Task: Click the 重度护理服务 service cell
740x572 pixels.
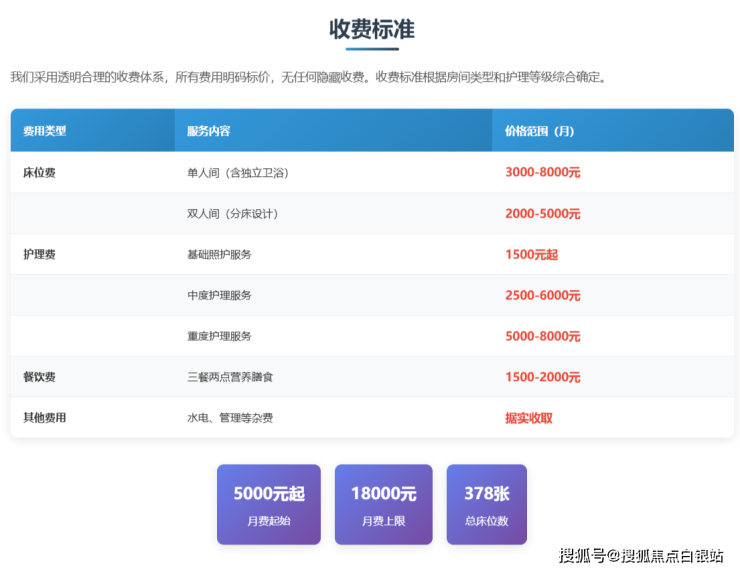Action: pyautogui.click(x=219, y=336)
